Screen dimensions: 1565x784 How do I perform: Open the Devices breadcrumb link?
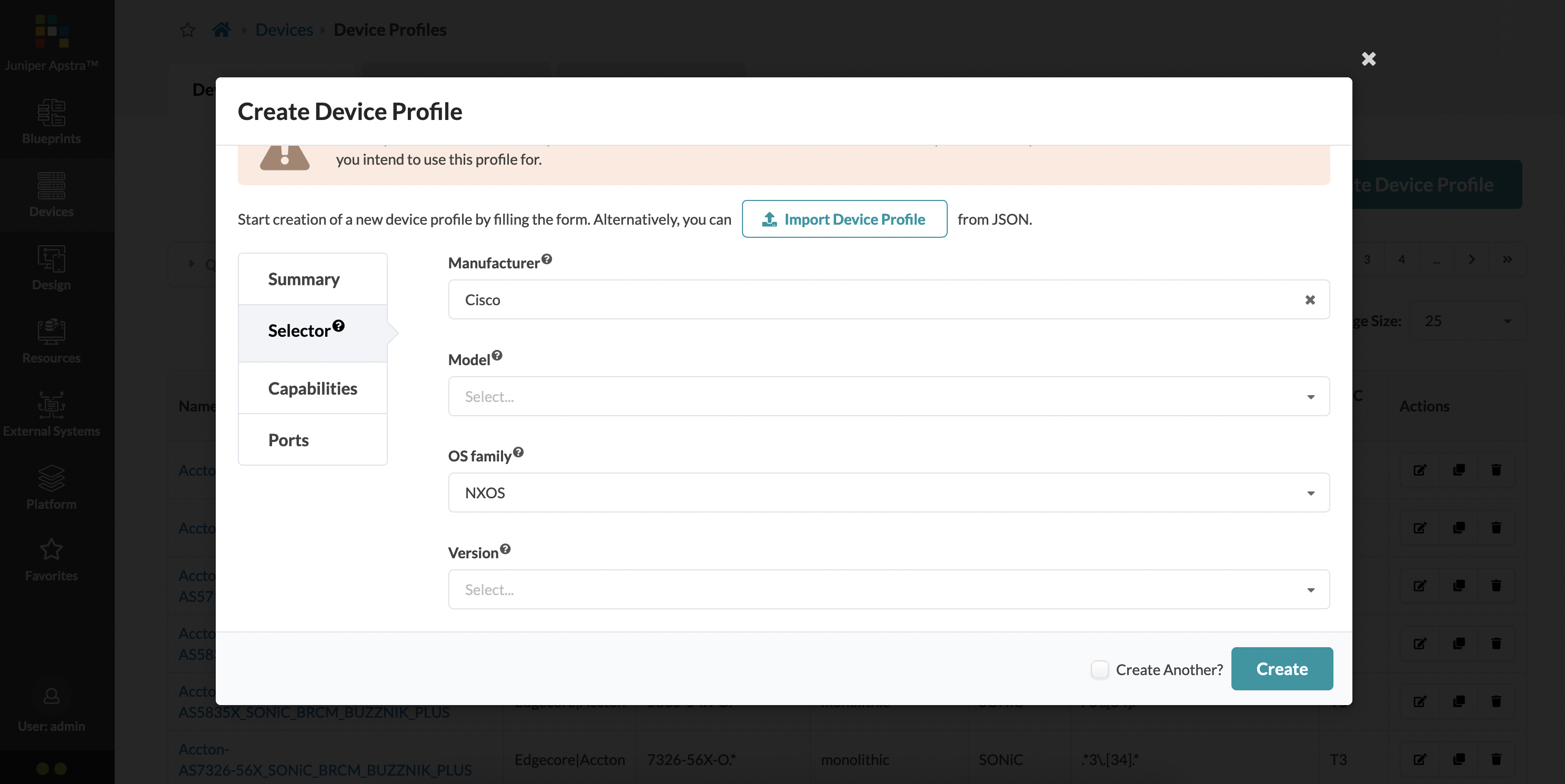pyautogui.click(x=284, y=29)
